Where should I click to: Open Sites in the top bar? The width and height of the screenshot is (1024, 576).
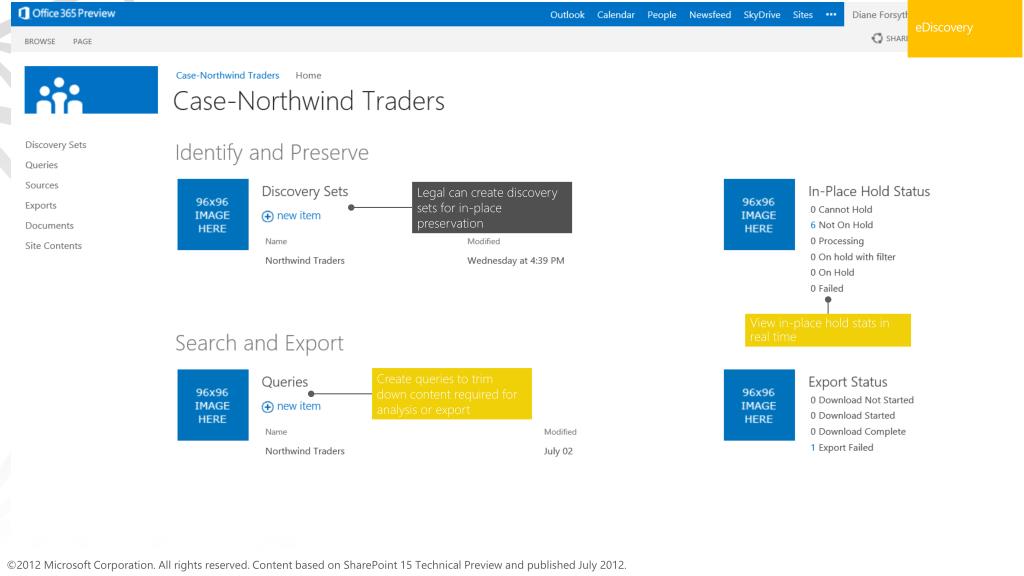point(803,14)
